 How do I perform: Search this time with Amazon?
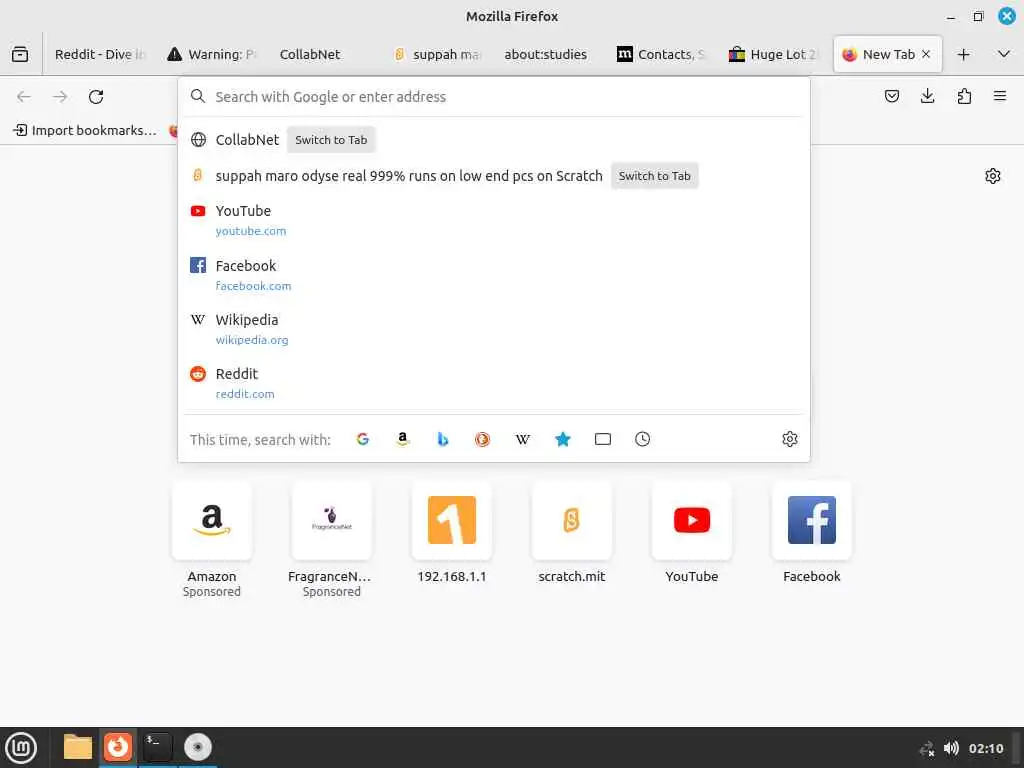tap(403, 440)
